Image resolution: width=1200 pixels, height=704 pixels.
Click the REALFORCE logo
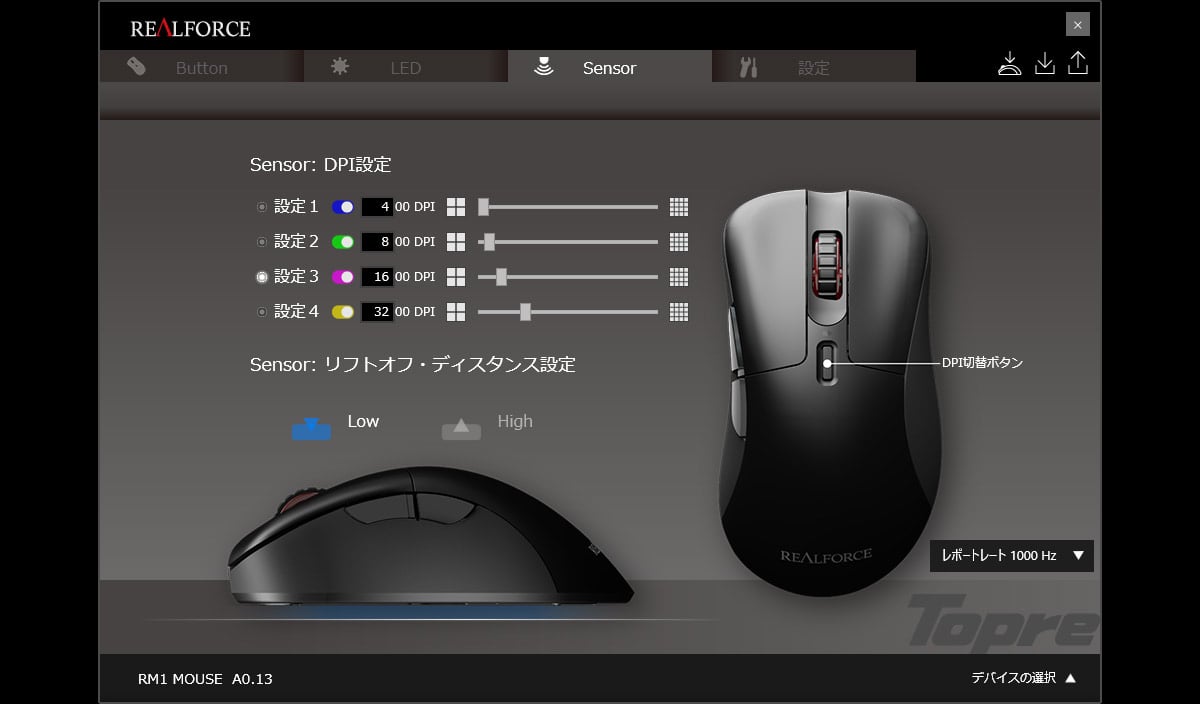click(190, 27)
